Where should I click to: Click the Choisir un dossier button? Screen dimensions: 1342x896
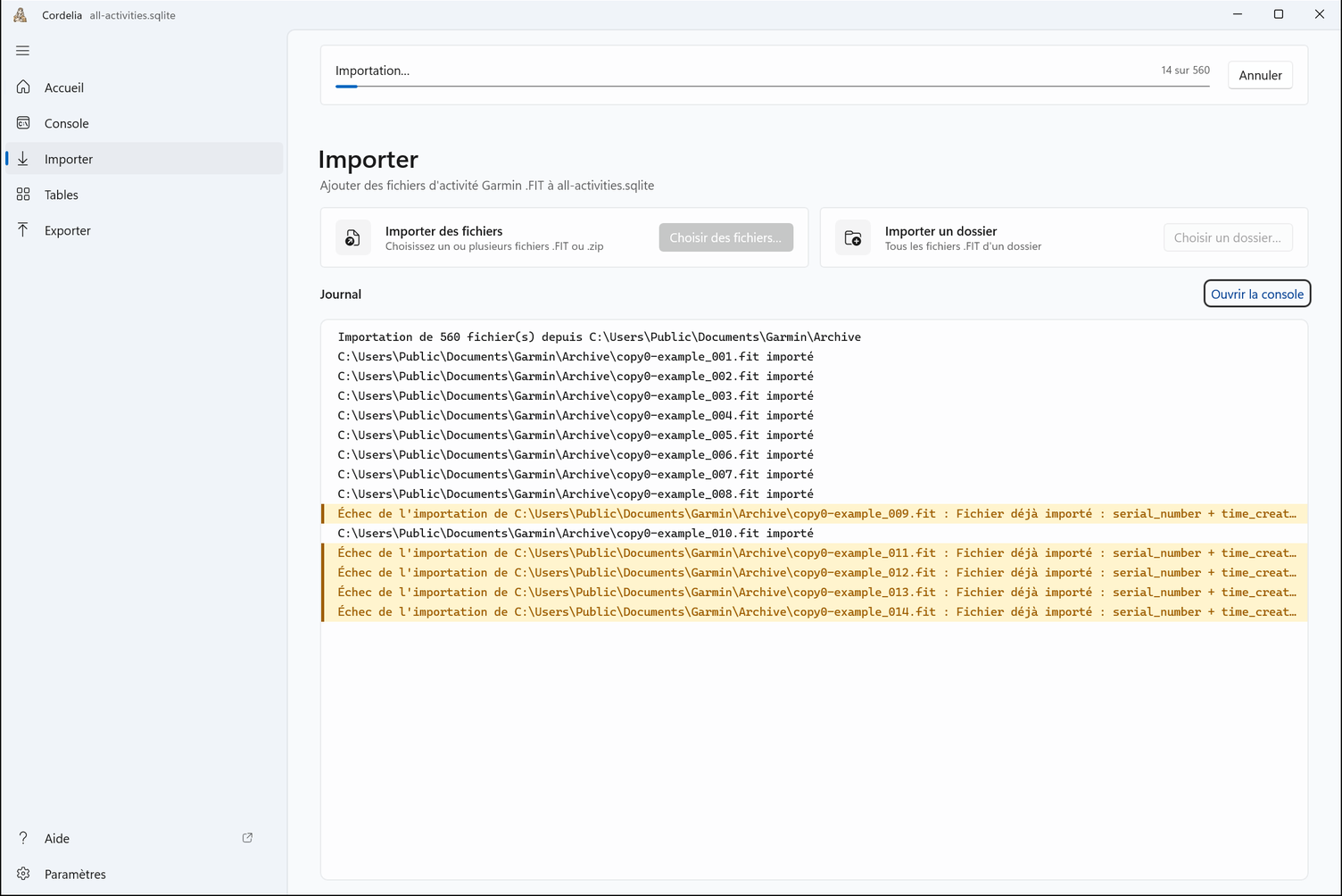(x=1227, y=237)
